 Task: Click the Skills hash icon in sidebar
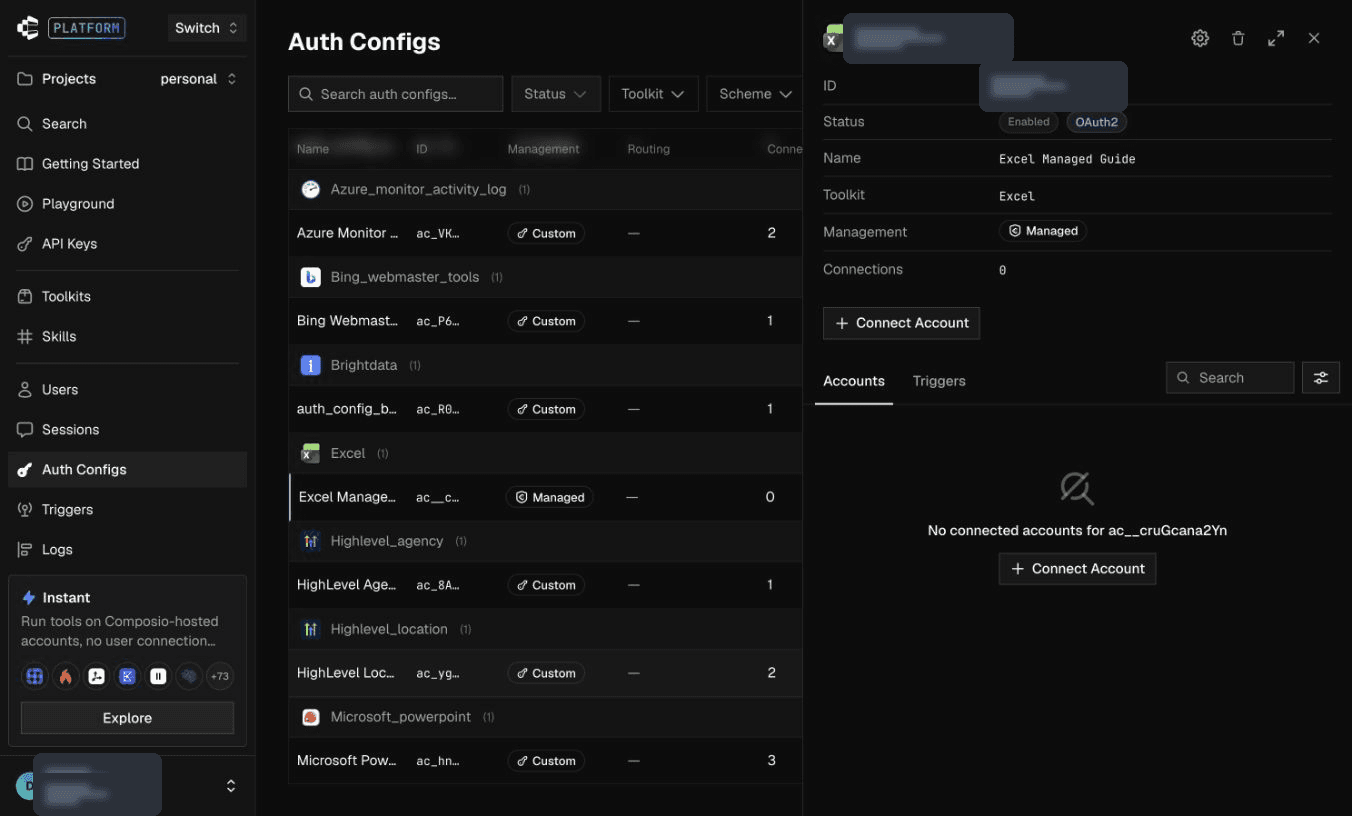coord(25,336)
